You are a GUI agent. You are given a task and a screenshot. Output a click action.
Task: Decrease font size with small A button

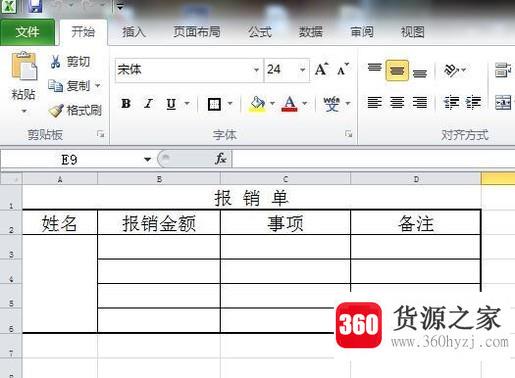[x=343, y=70]
